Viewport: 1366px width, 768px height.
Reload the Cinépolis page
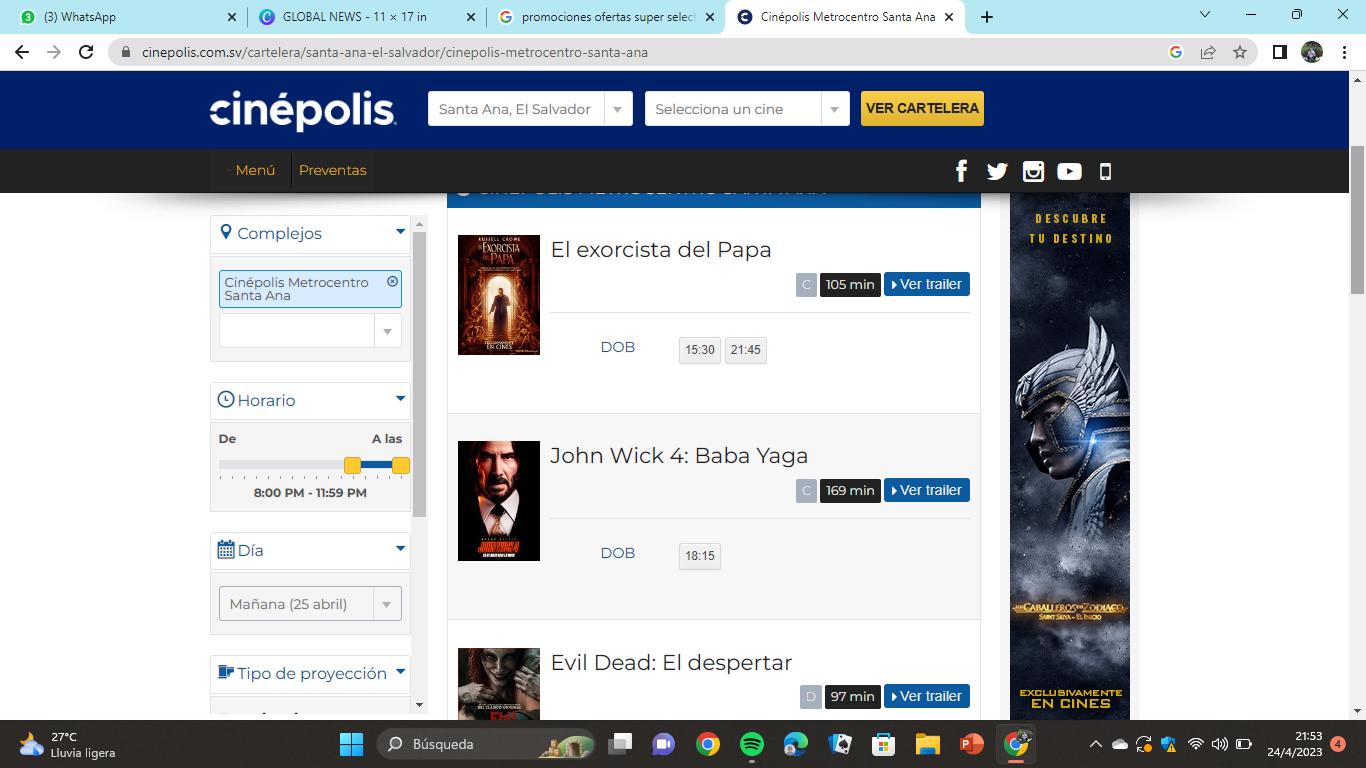click(x=86, y=52)
